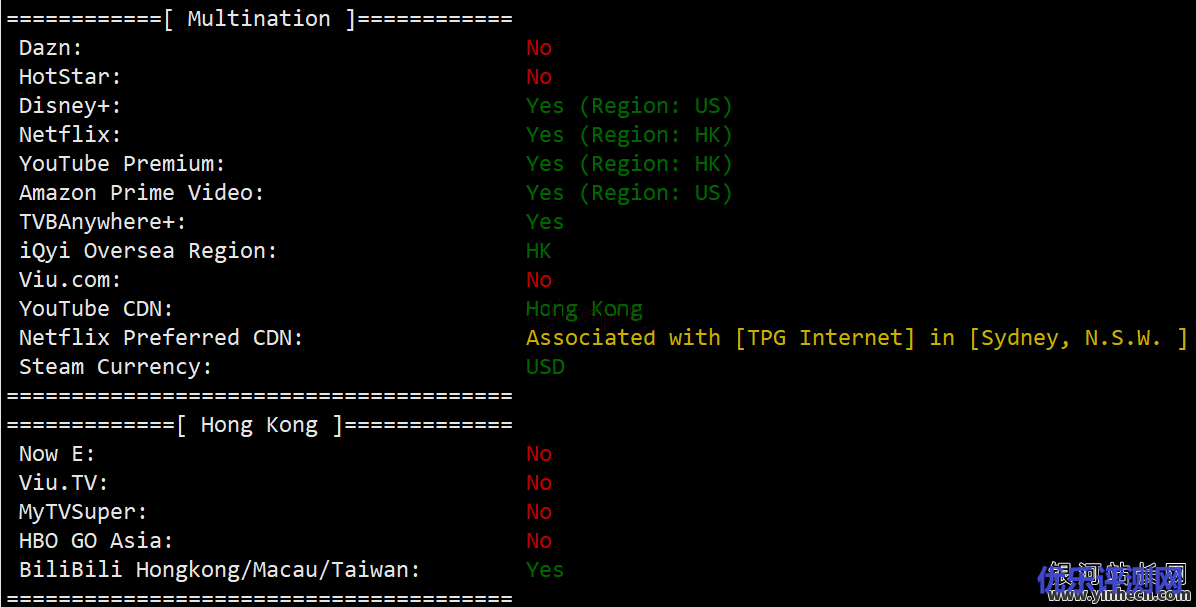Select YouTube Premium row label

[x=122, y=164]
